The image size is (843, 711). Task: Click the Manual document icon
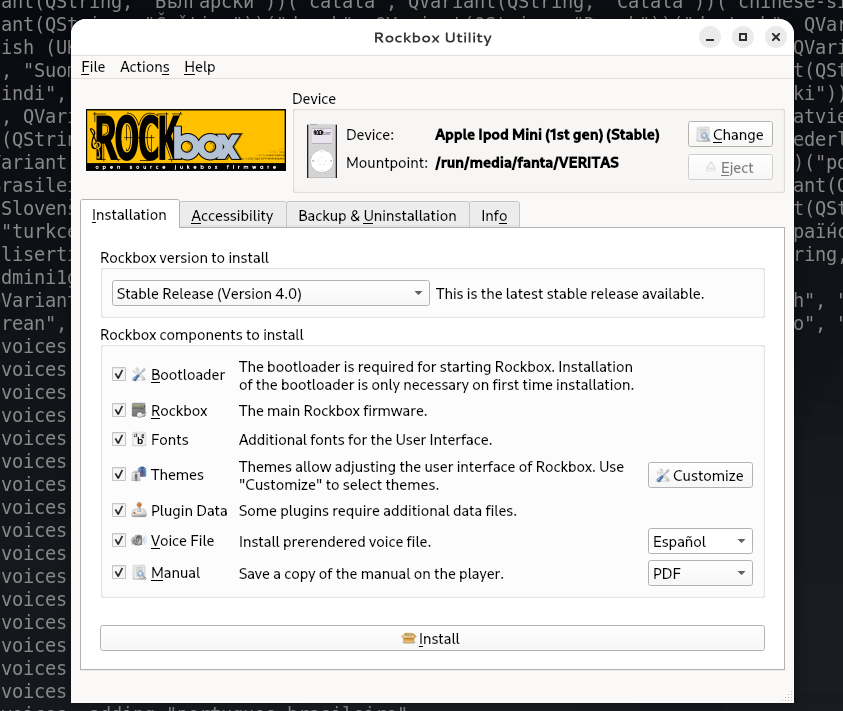139,573
